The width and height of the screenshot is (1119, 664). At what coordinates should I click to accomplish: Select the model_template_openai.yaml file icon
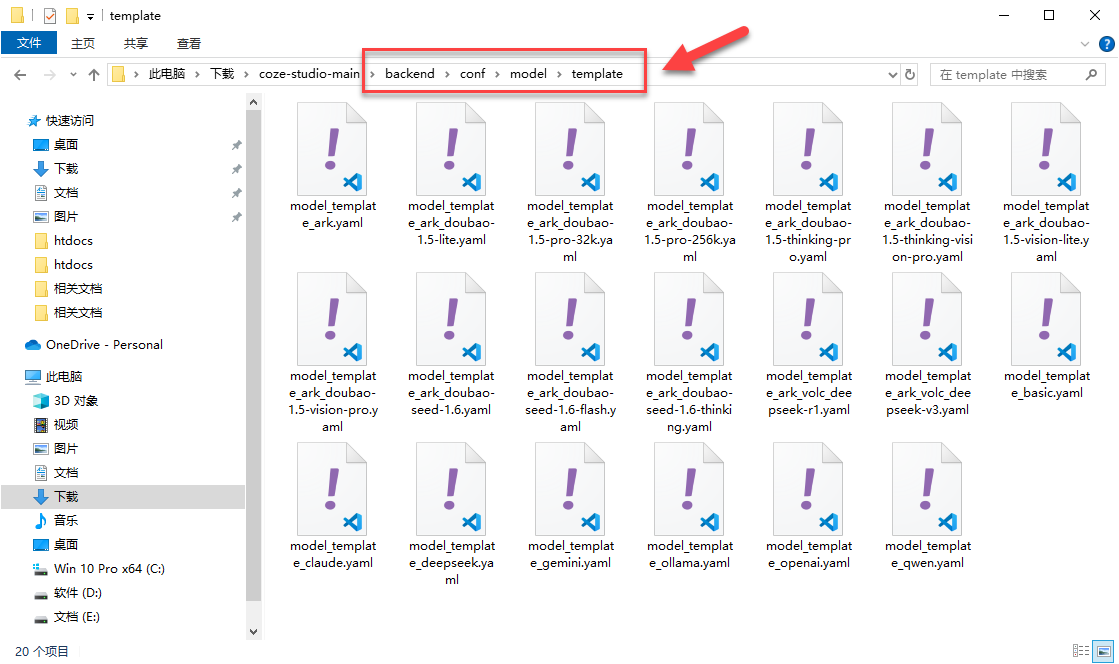pyautogui.click(x=808, y=488)
